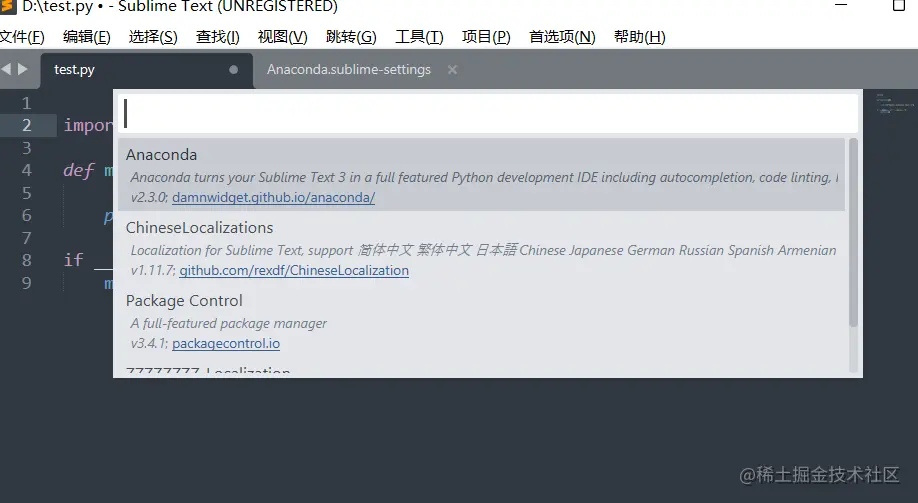
Task: Minimize the Sublime Text window
Action: (841, 5)
